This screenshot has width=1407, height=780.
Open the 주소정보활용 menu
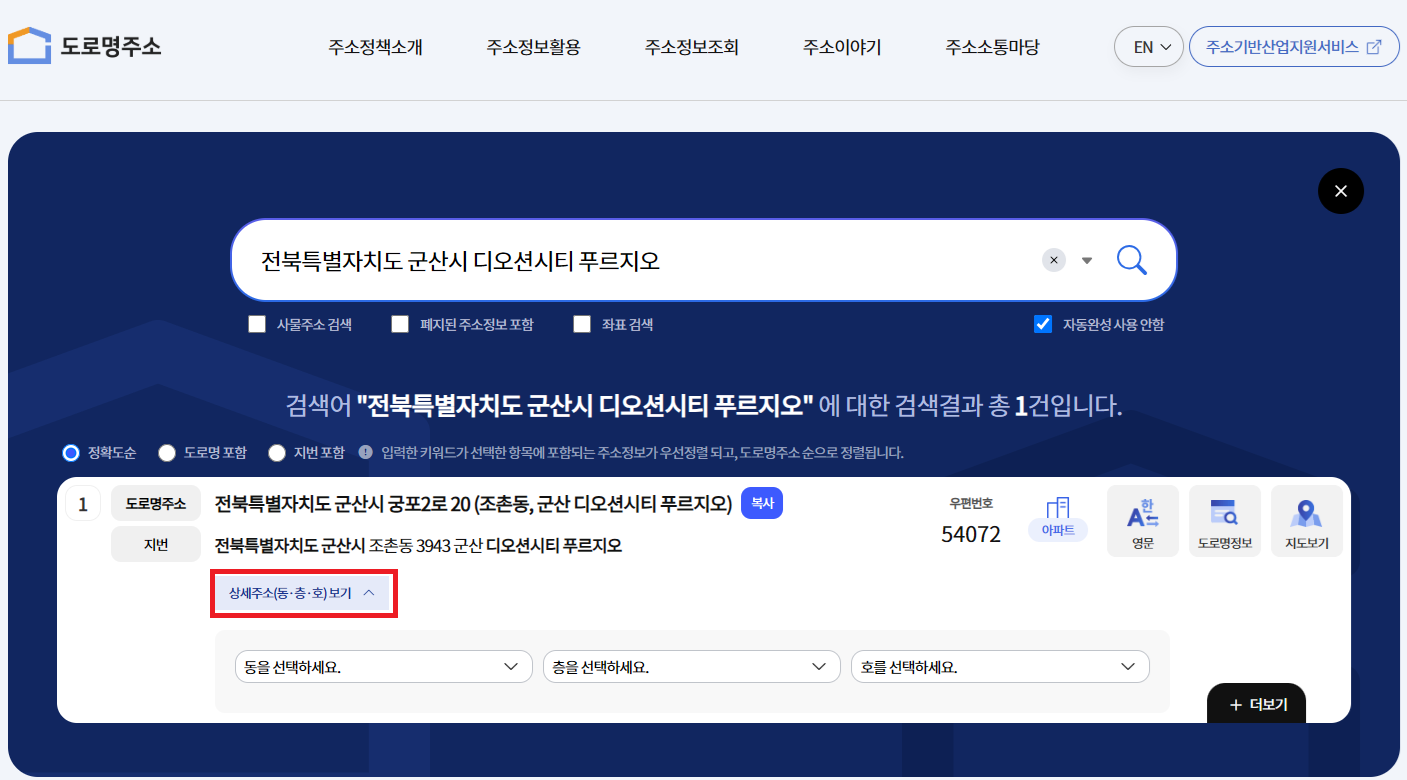pyautogui.click(x=533, y=47)
